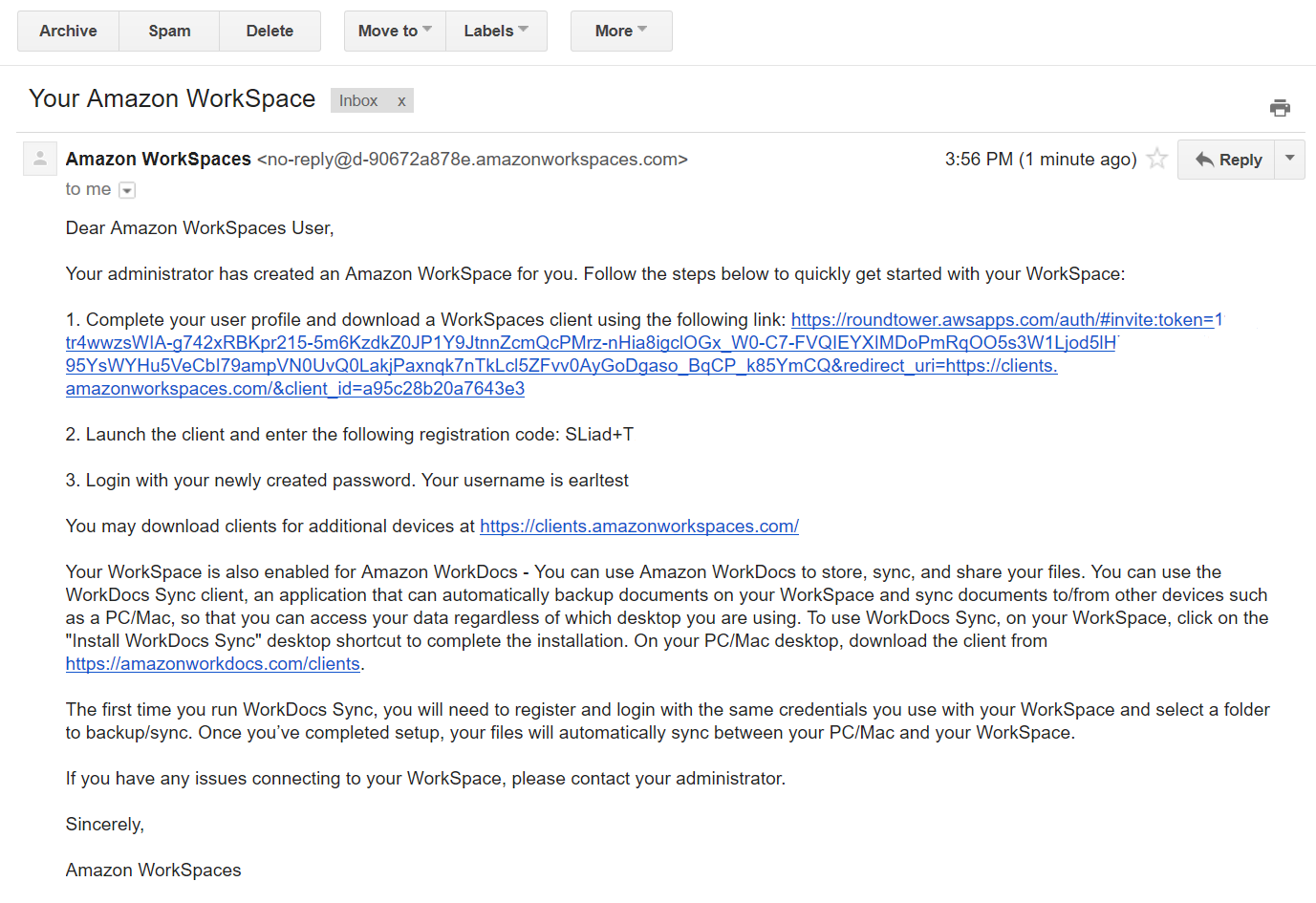The height and width of the screenshot is (903, 1316).
Task: Click the Amazon WorkSpaces sender name
Action: tap(159, 159)
